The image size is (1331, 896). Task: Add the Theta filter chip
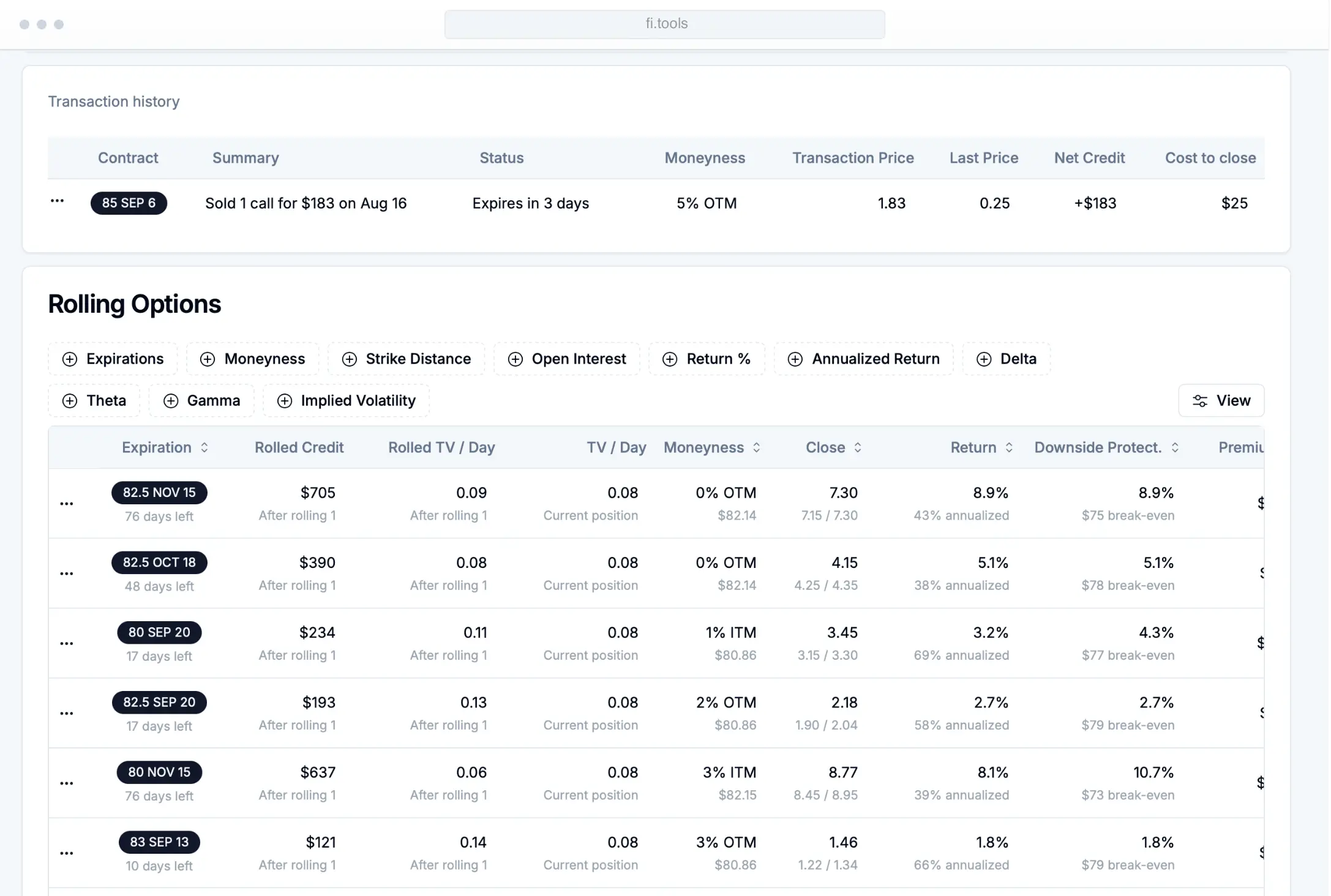(x=94, y=401)
